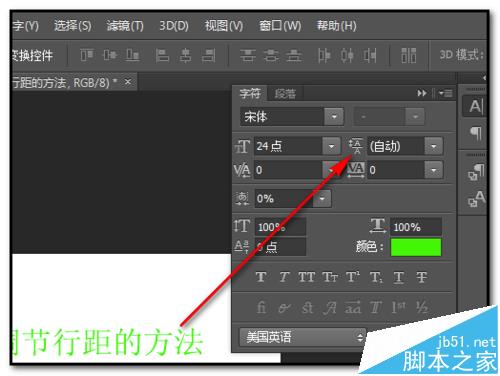500x376 pixels.
Task: Click the baseline shift 点 field
Action: pyautogui.click(x=280, y=247)
